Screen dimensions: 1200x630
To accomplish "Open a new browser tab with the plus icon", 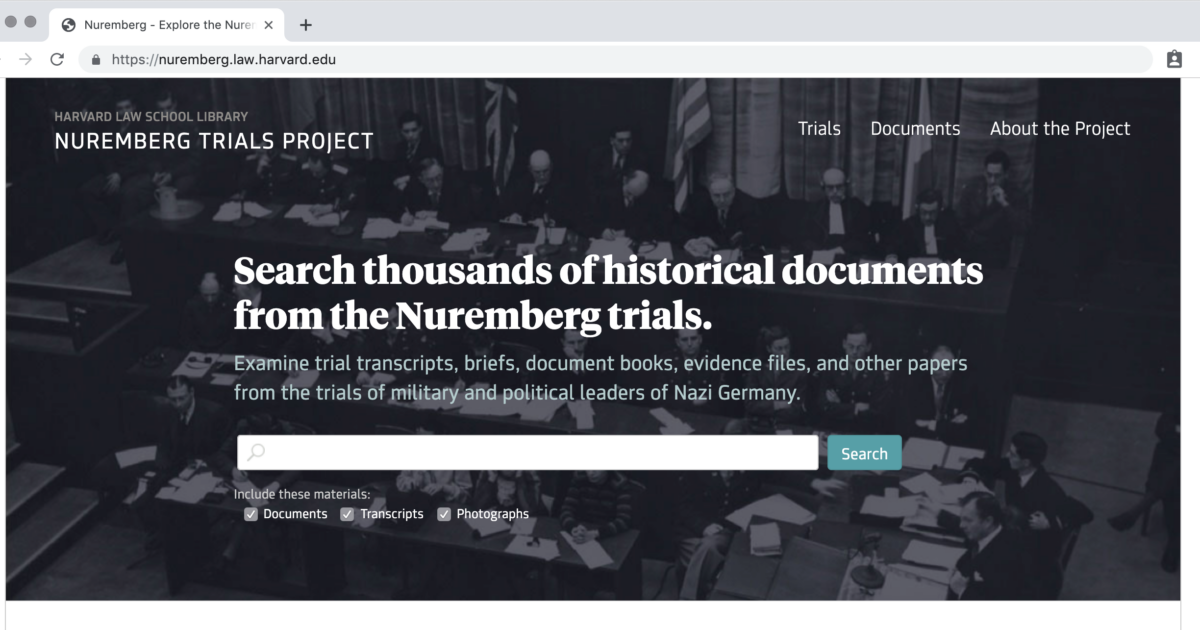I will [x=305, y=24].
